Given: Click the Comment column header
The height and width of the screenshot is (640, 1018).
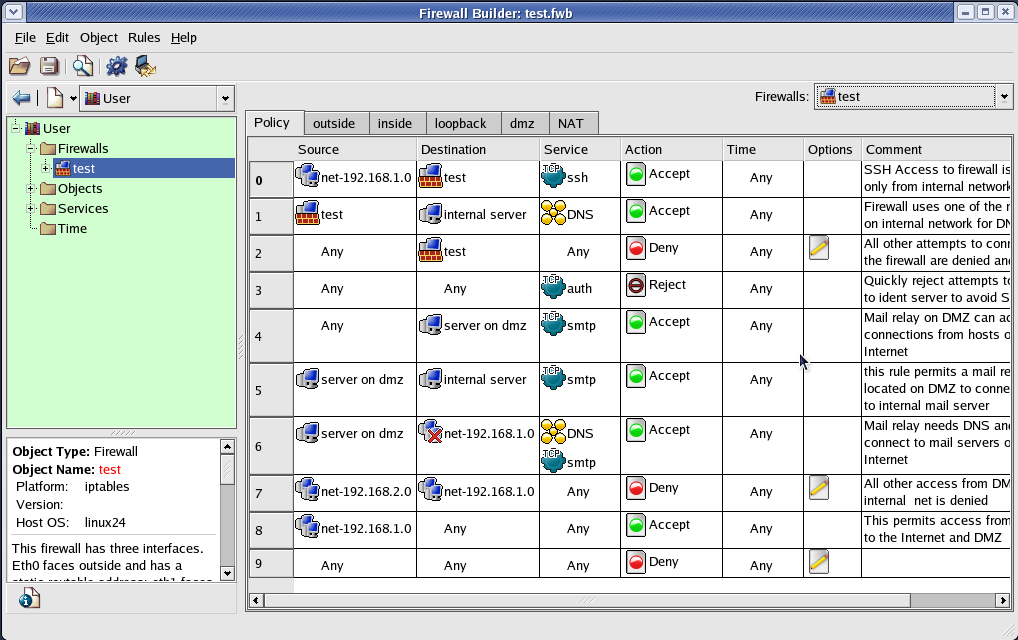Looking at the screenshot, I should [936, 149].
